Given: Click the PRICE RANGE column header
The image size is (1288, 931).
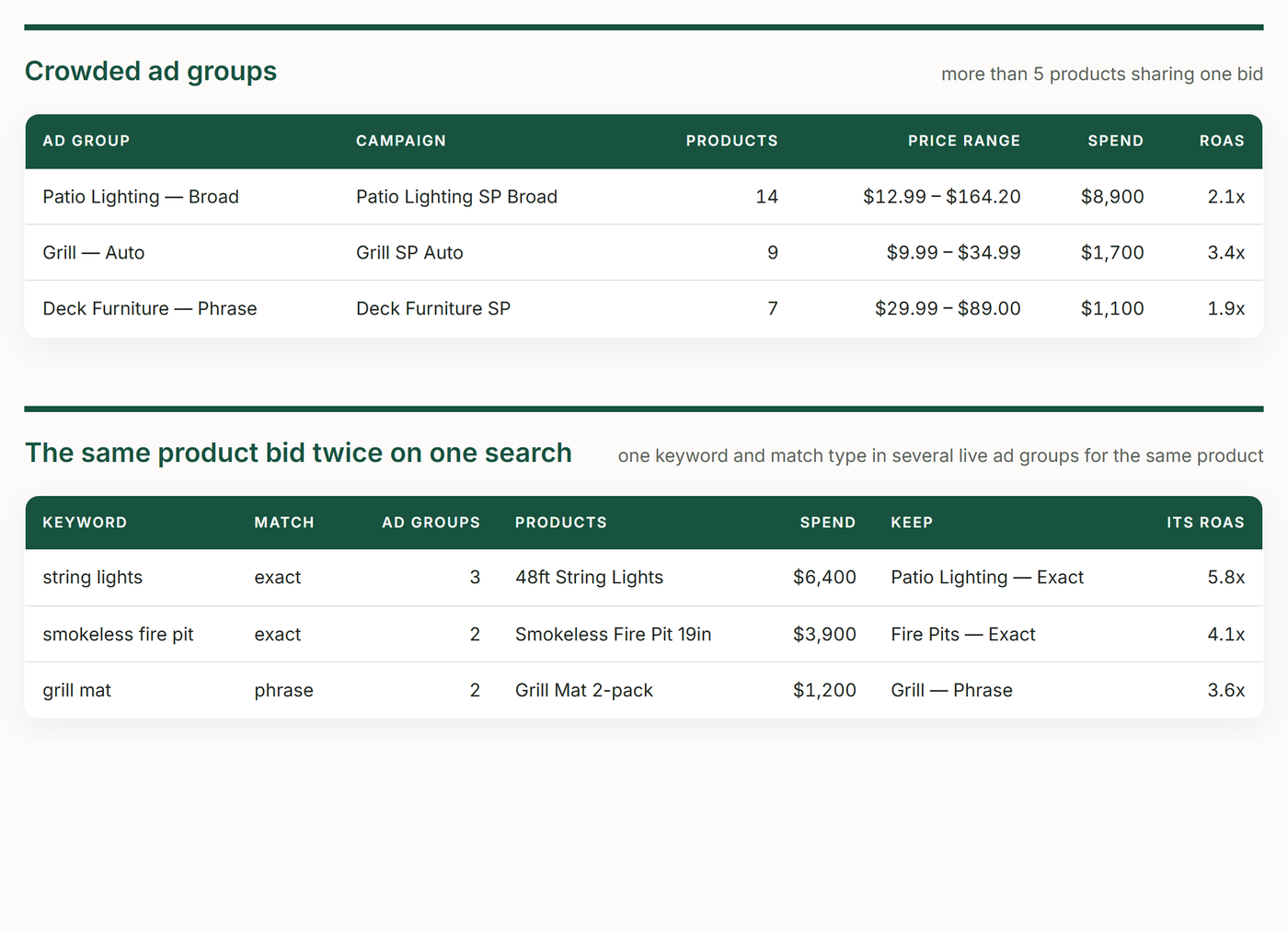Looking at the screenshot, I should point(964,141).
